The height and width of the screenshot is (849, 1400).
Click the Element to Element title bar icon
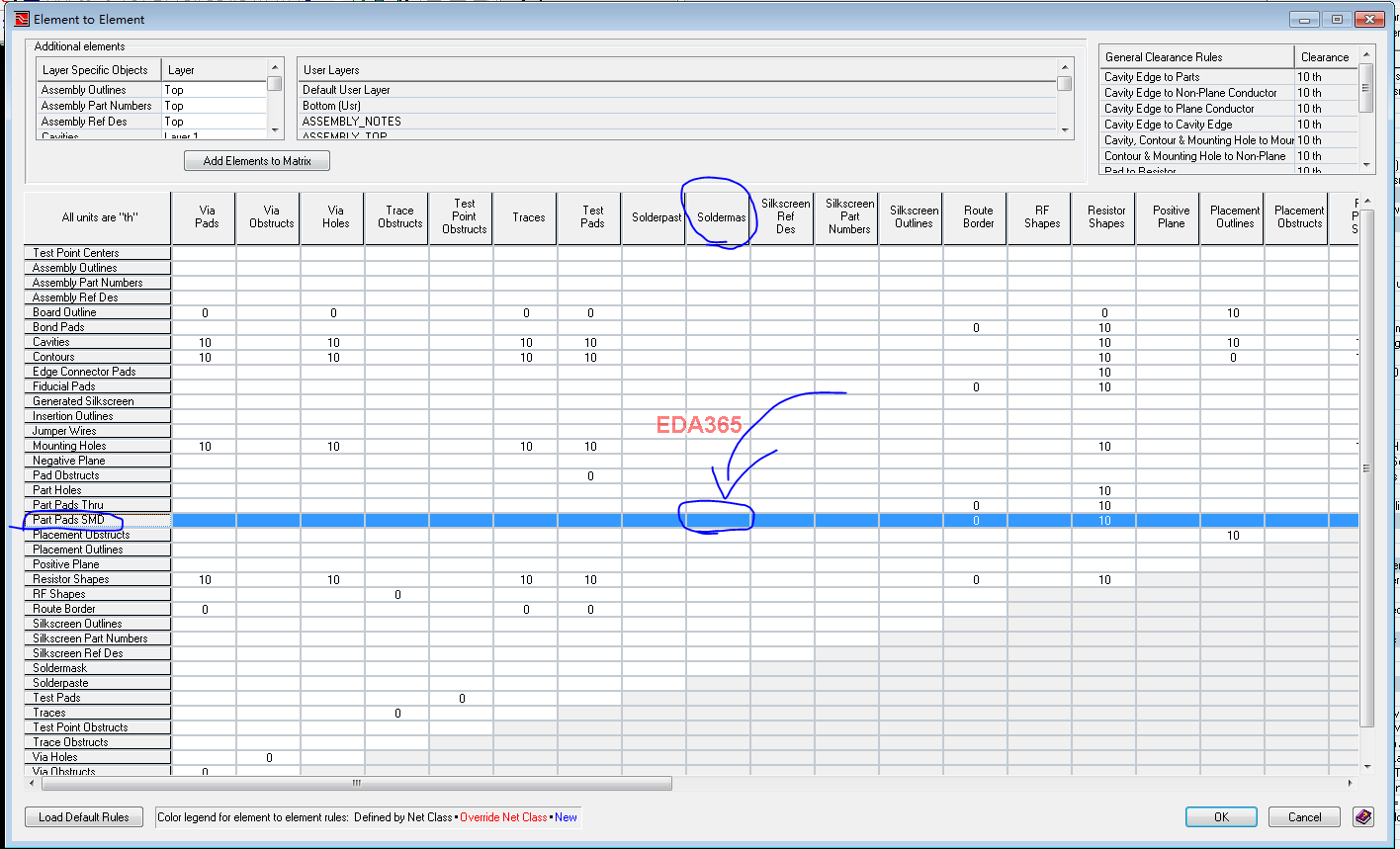[22, 19]
